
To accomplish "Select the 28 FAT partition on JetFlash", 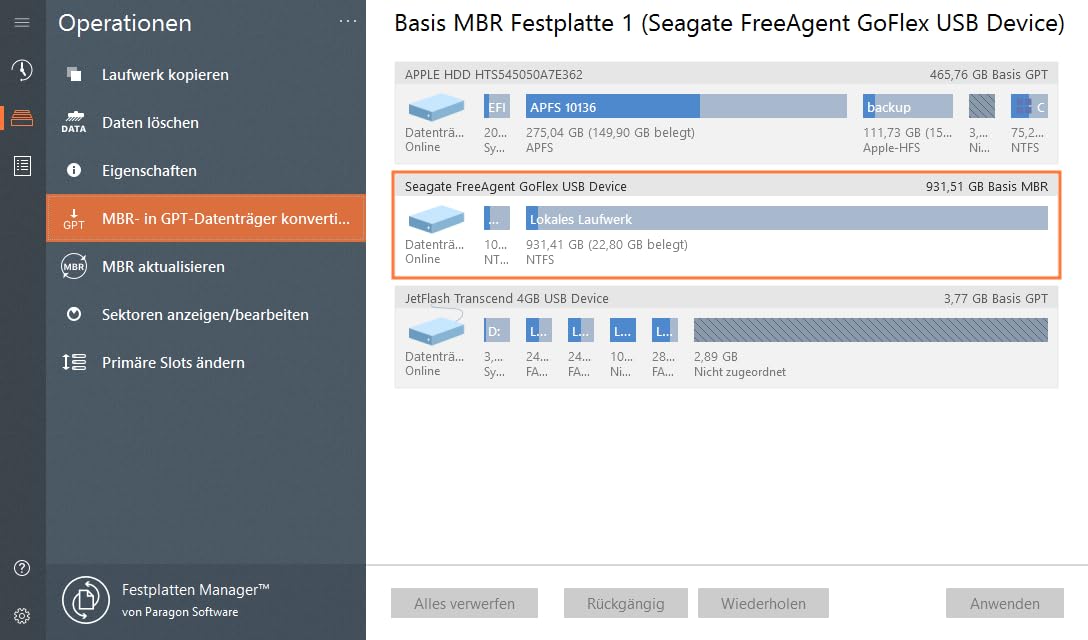I will coord(665,331).
